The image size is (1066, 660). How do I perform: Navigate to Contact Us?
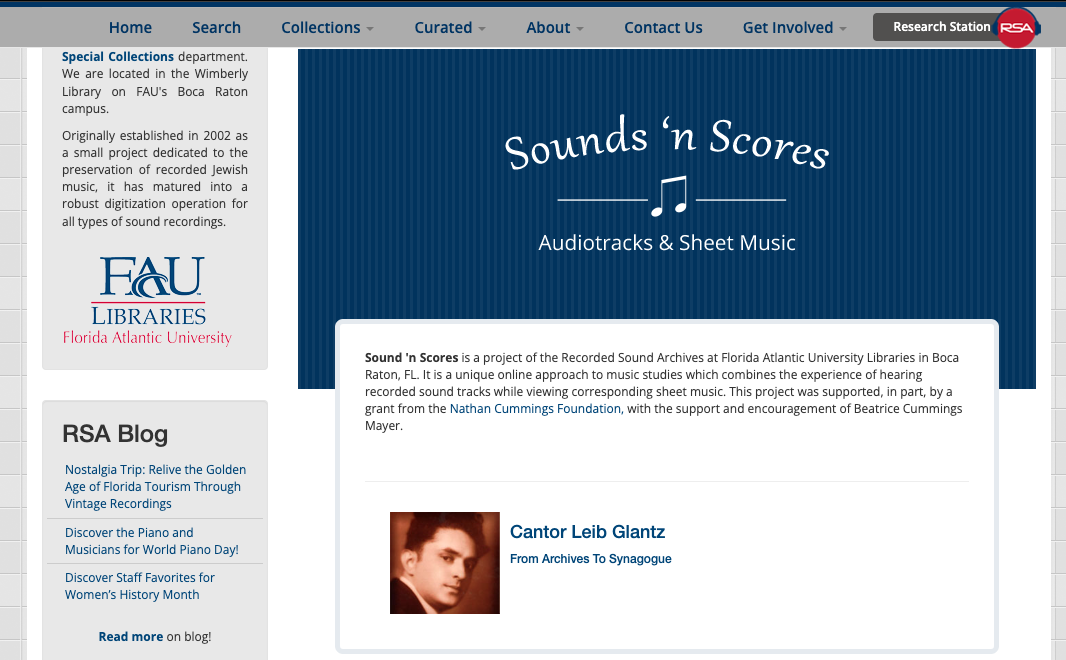(663, 28)
